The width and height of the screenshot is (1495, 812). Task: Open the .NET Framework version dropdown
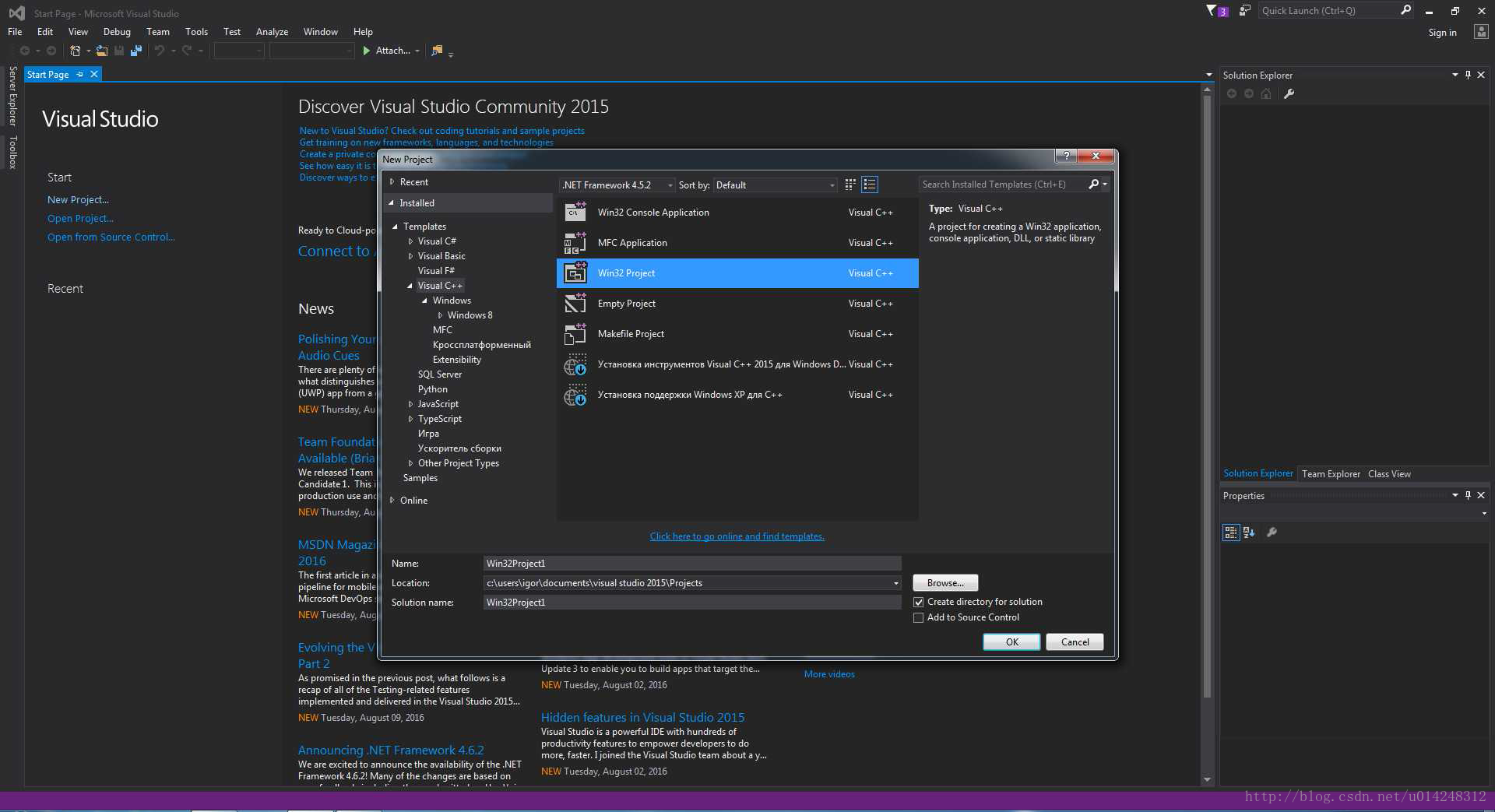[x=617, y=185]
